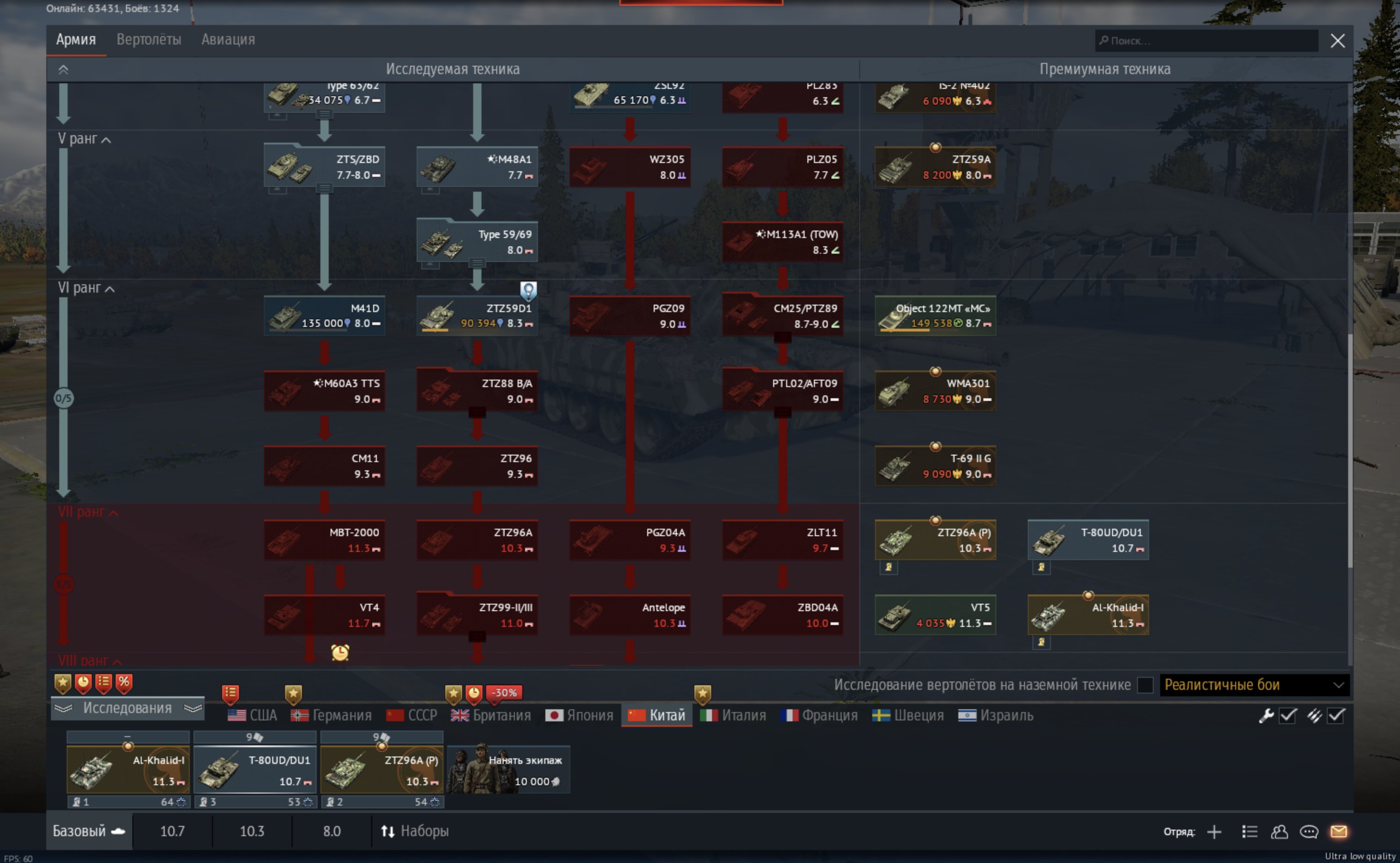Open the mail envelope icon
This screenshot has height=863, width=1400.
point(1338,832)
